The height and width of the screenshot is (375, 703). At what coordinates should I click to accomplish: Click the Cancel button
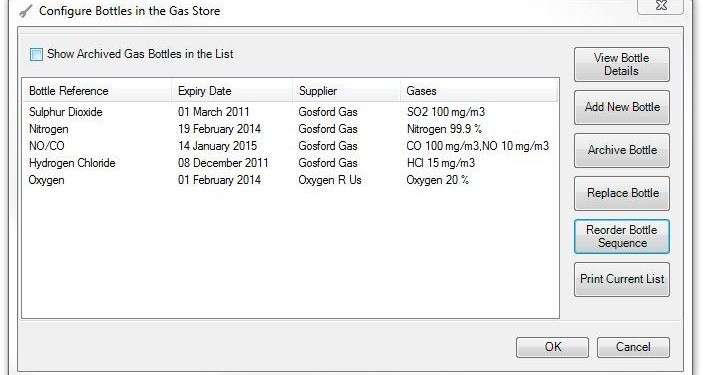pos(634,347)
